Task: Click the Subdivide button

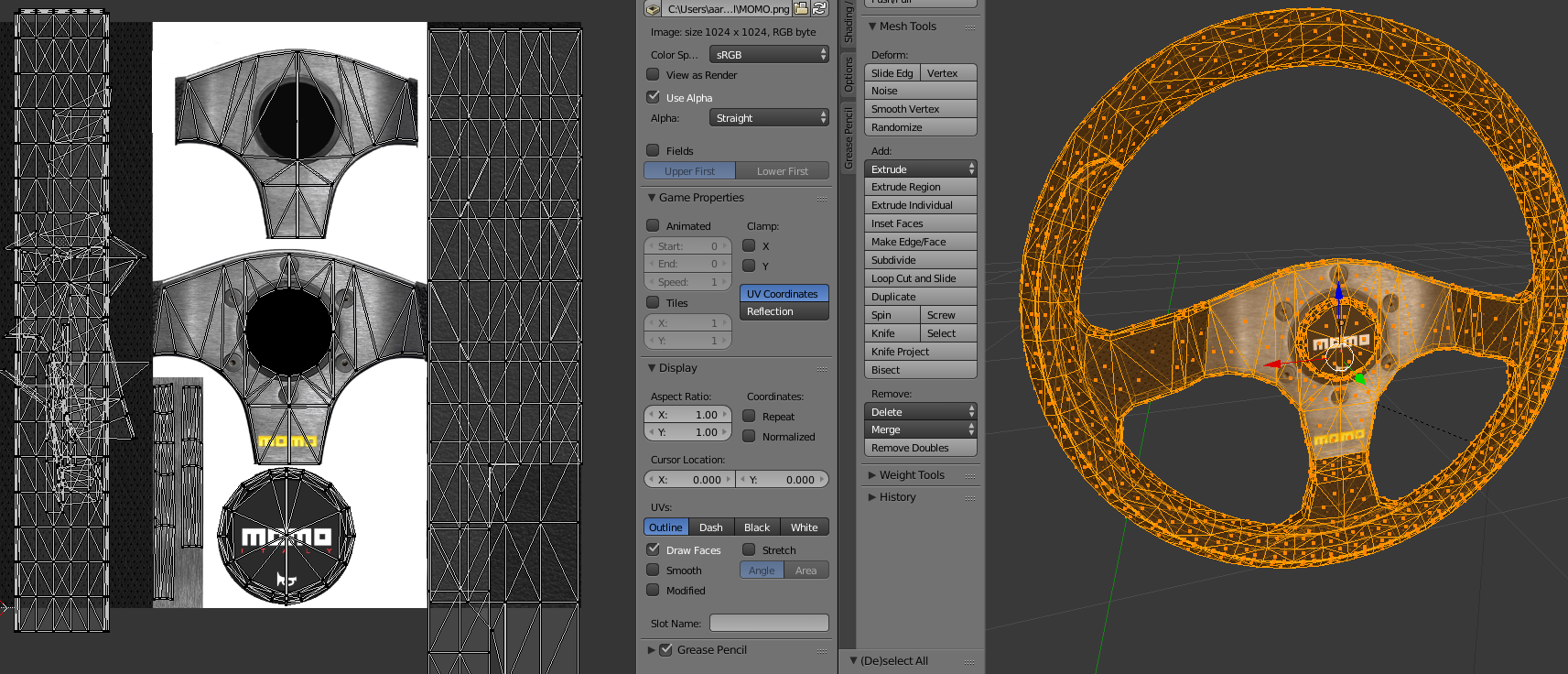Action: coord(921,260)
